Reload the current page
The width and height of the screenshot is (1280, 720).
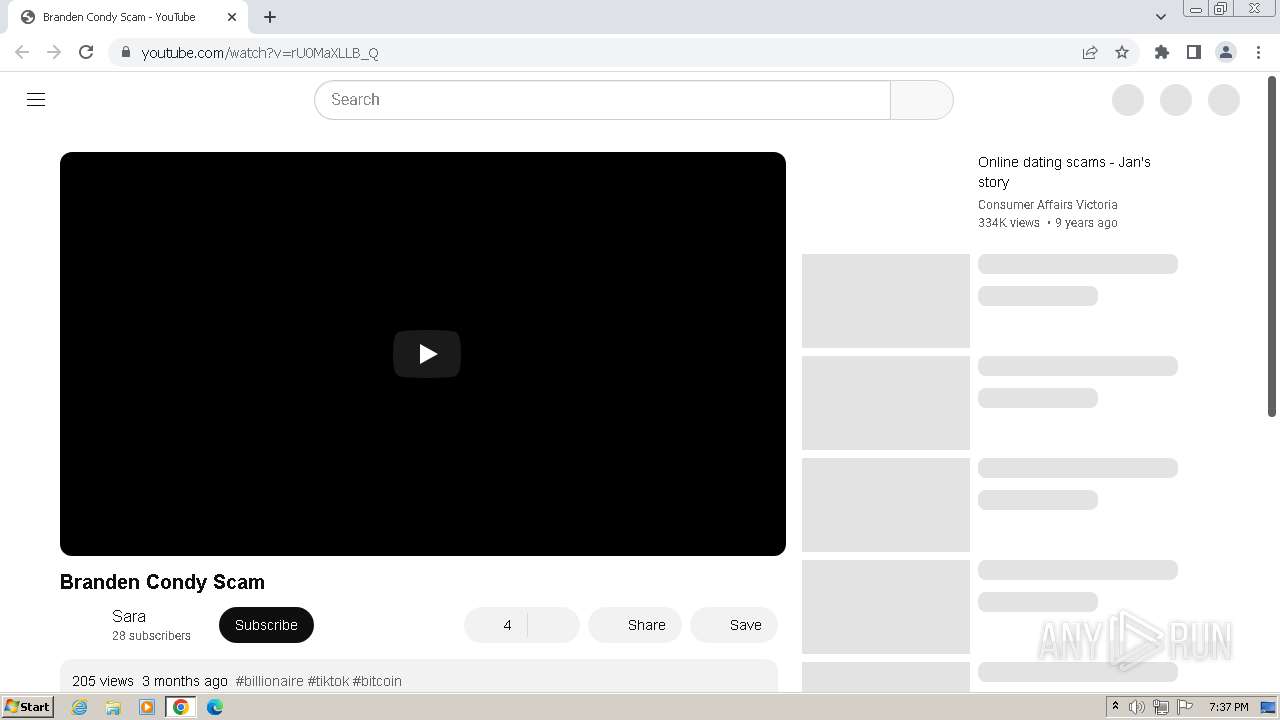(x=86, y=52)
